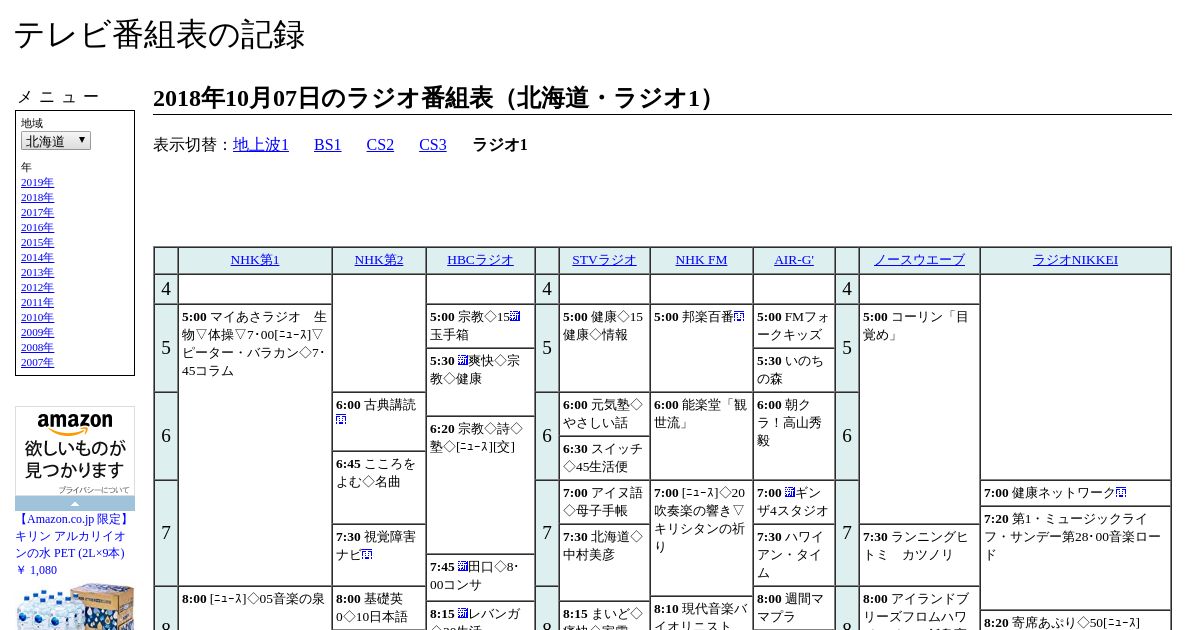Open the 北海道 region dropdown
The height and width of the screenshot is (630, 1200).
56,141
